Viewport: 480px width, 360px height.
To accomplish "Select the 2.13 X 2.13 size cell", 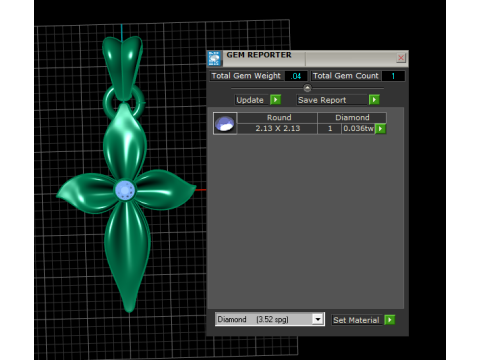I will pyautogui.click(x=277, y=129).
